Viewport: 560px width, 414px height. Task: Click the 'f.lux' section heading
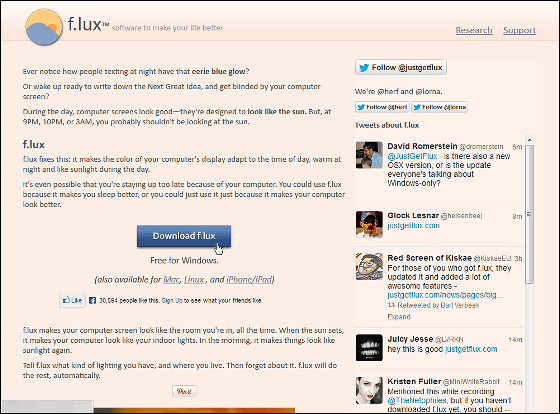(34, 145)
